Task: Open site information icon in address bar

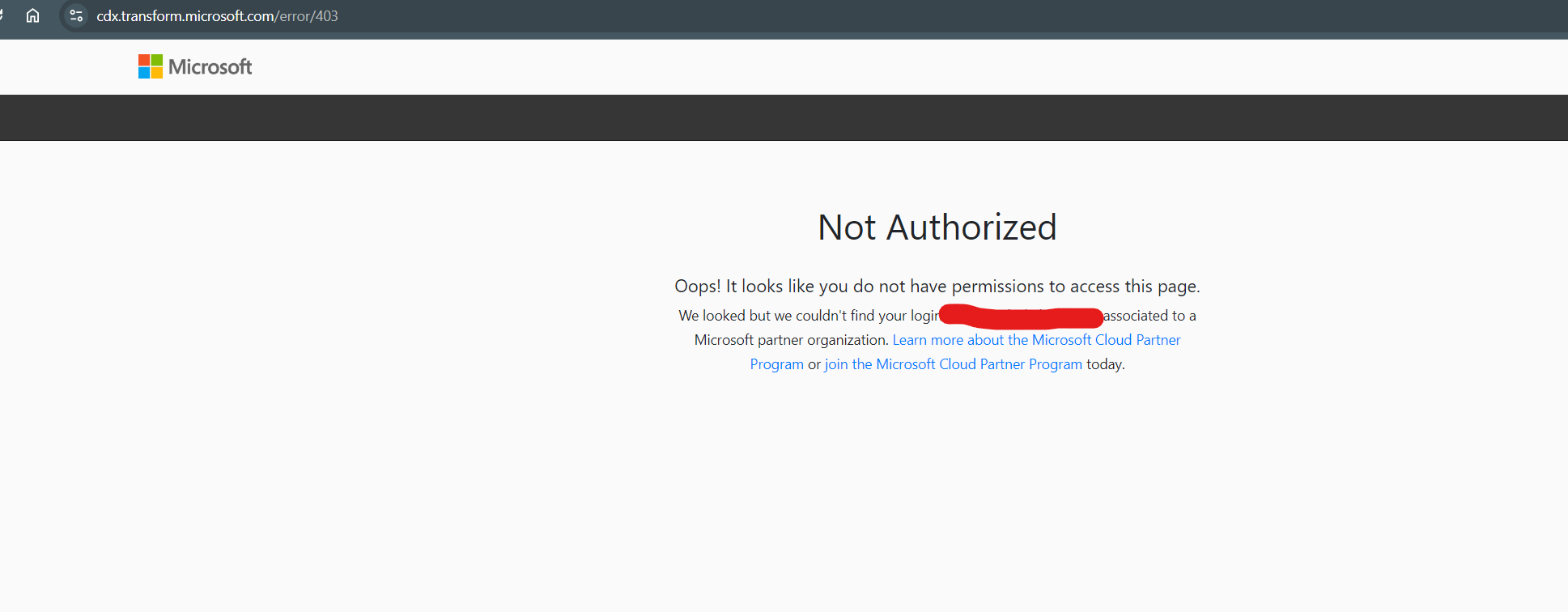Action: (76, 15)
